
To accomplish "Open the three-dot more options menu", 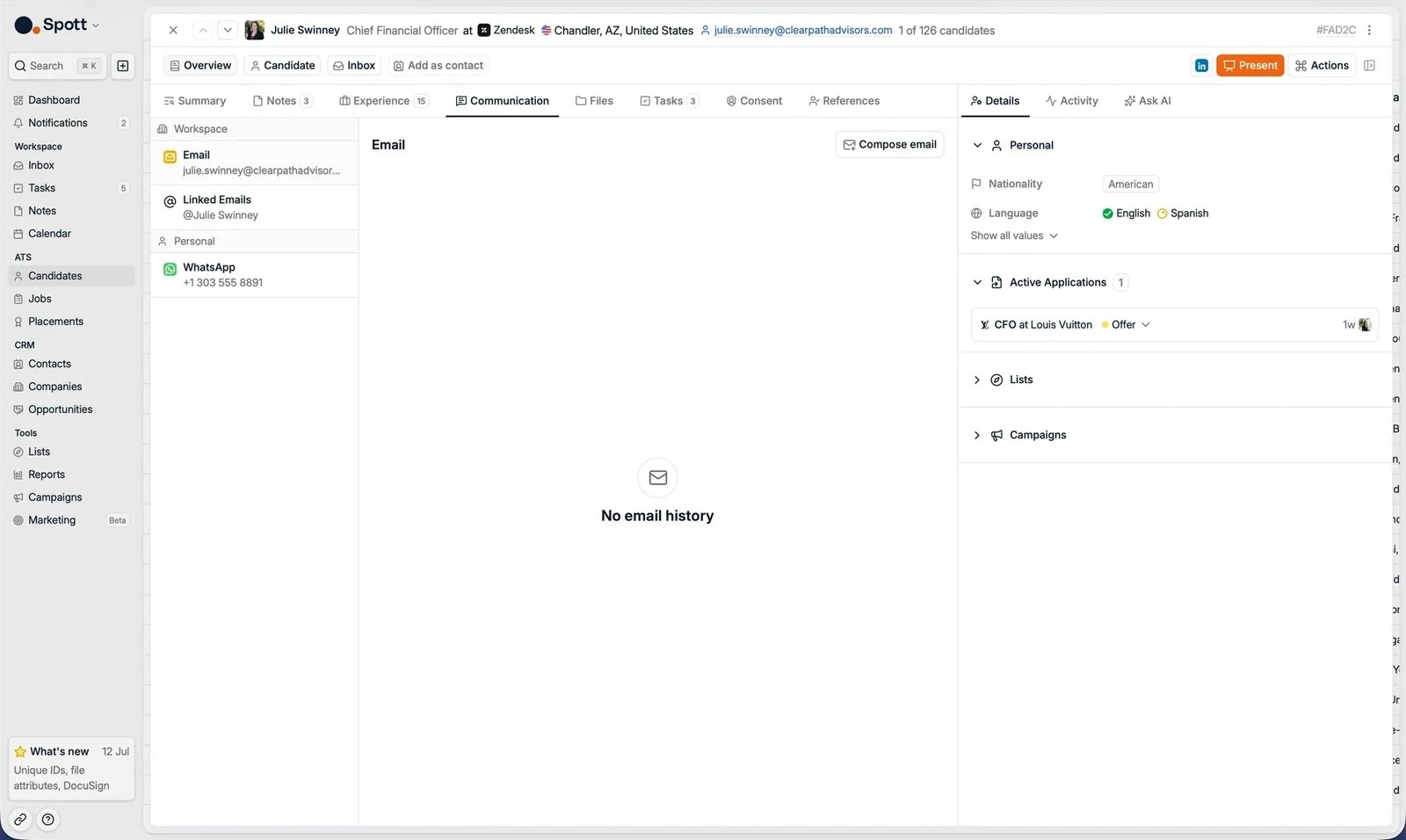I will (1369, 30).
